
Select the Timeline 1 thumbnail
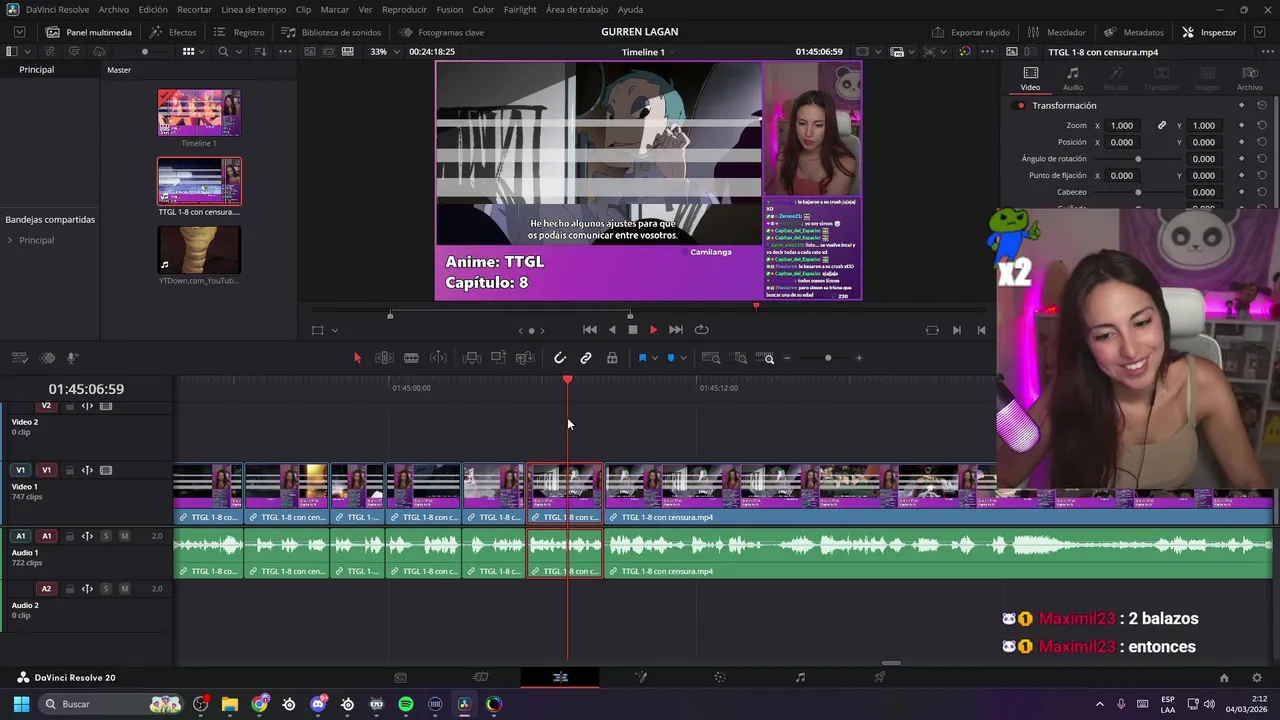click(199, 113)
